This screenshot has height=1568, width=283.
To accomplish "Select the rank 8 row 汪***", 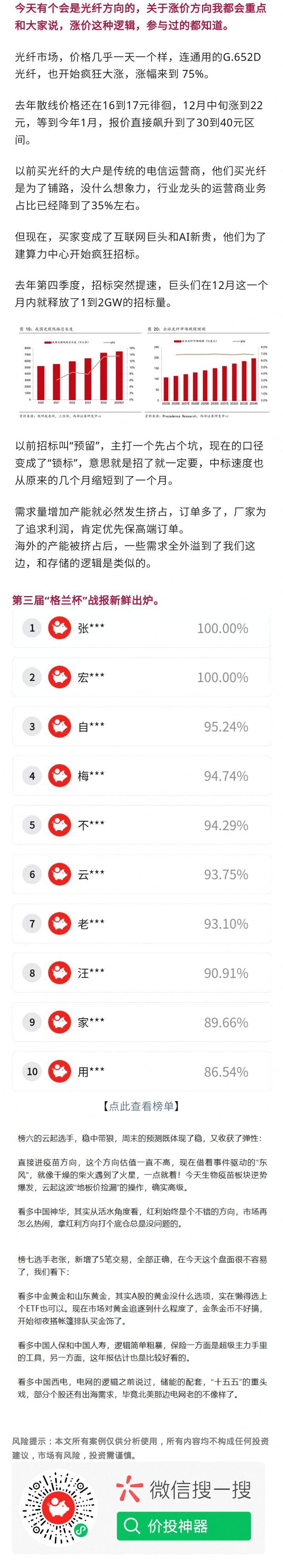I will coord(141,973).
